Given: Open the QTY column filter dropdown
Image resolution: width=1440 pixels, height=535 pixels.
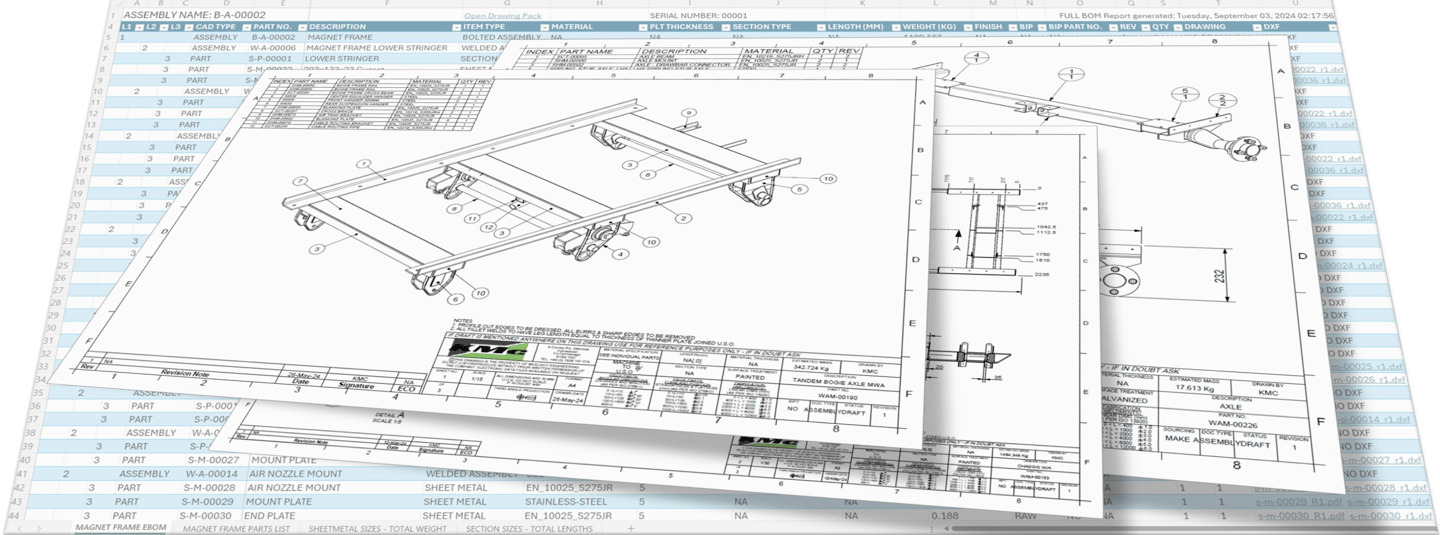Looking at the screenshot, I should point(1176,27).
